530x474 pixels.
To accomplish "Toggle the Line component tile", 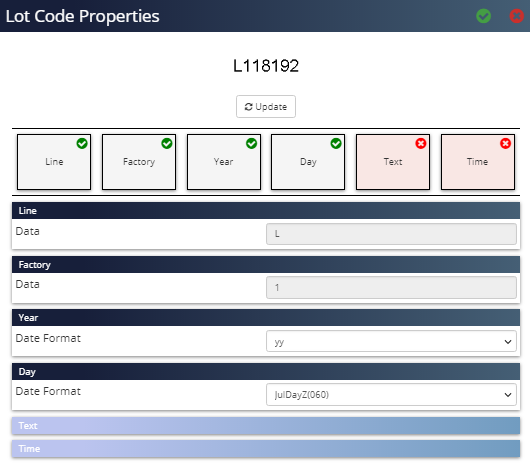I will click(x=54, y=162).
